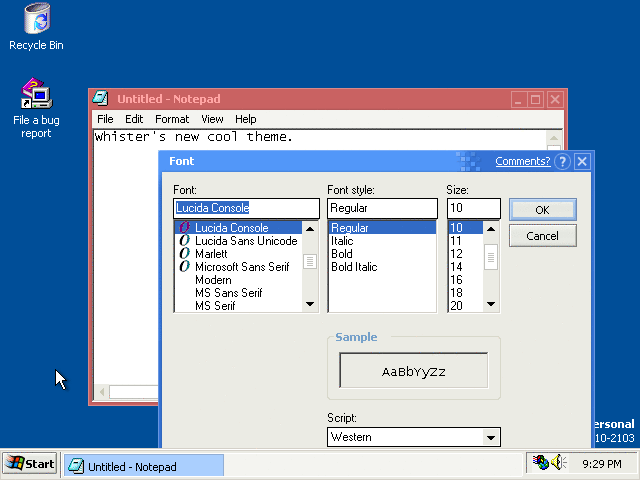
Task: Open the Help menu in Notepad
Action: pyautogui.click(x=245, y=119)
